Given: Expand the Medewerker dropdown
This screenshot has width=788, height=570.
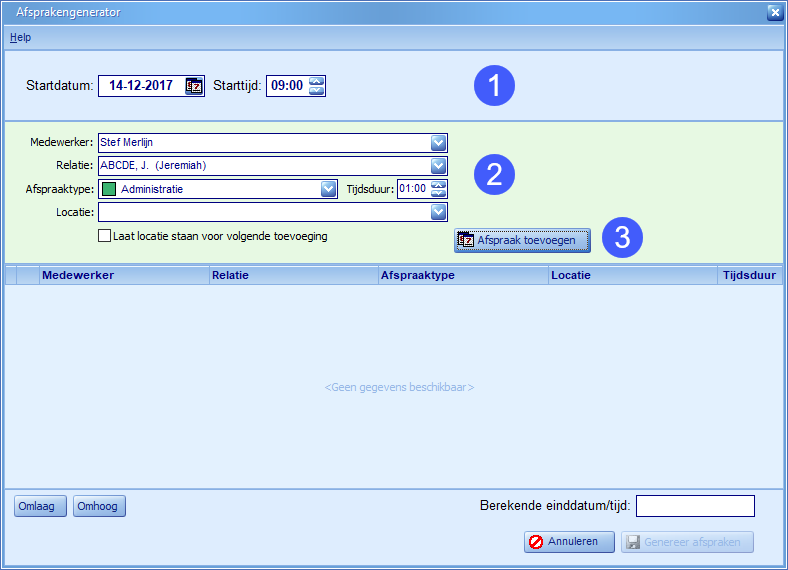Looking at the screenshot, I should coord(438,143).
